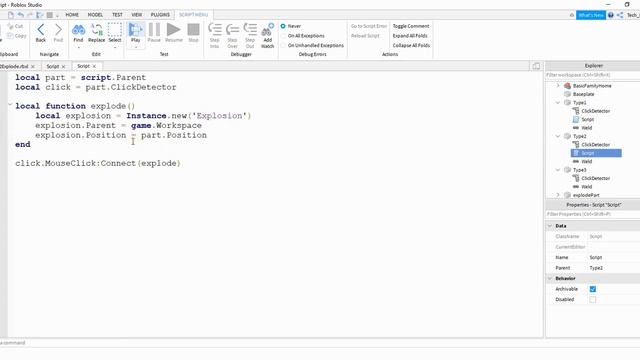
Task: Click the editor split-view icon above Explorer
Action: click(x=536, y=66)
